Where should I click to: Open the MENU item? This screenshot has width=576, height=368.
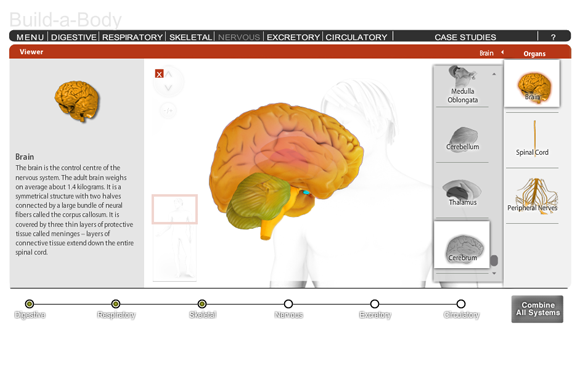[30, 37]
